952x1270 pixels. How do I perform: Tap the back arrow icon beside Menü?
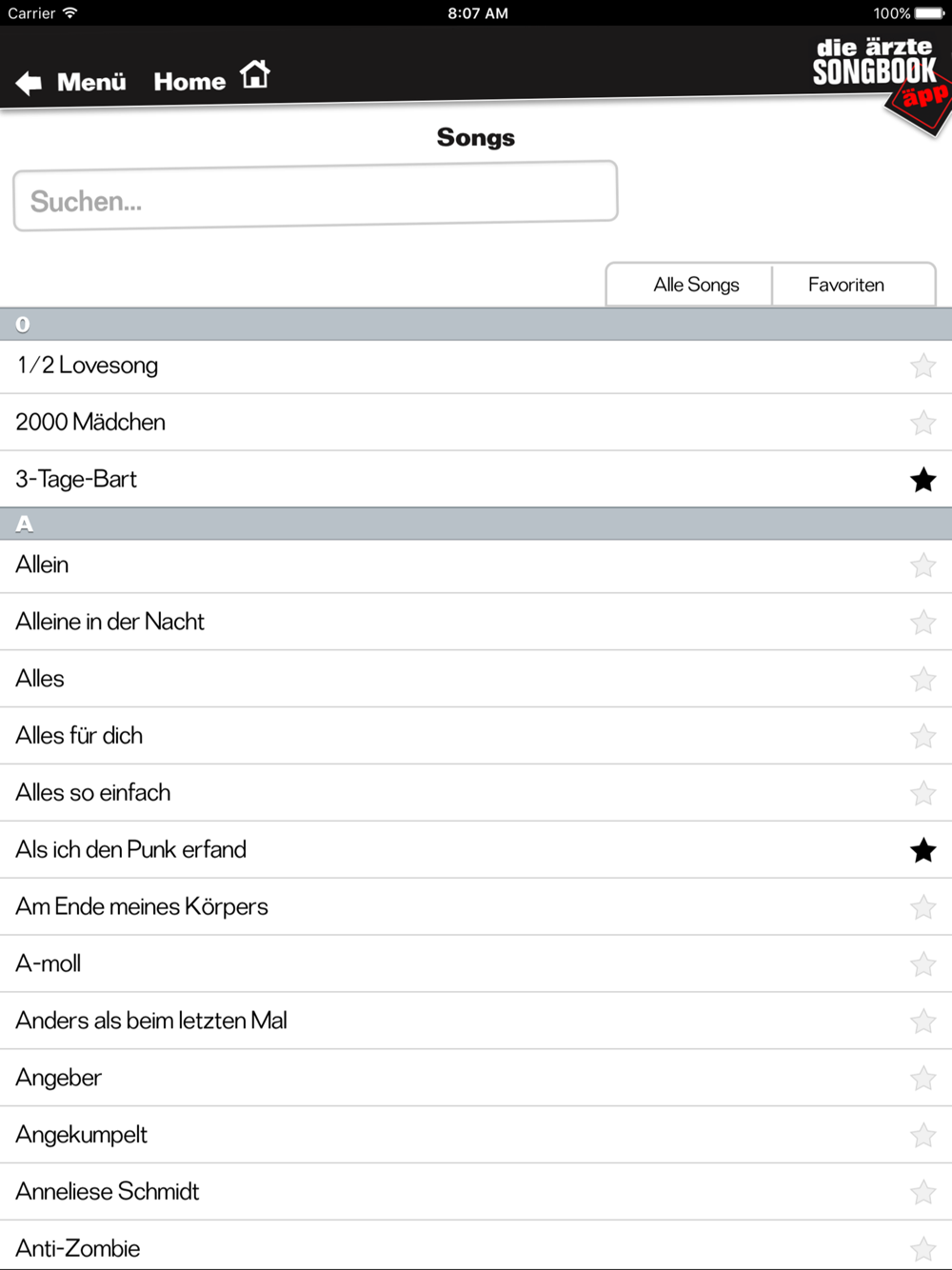tap(29, 83)
